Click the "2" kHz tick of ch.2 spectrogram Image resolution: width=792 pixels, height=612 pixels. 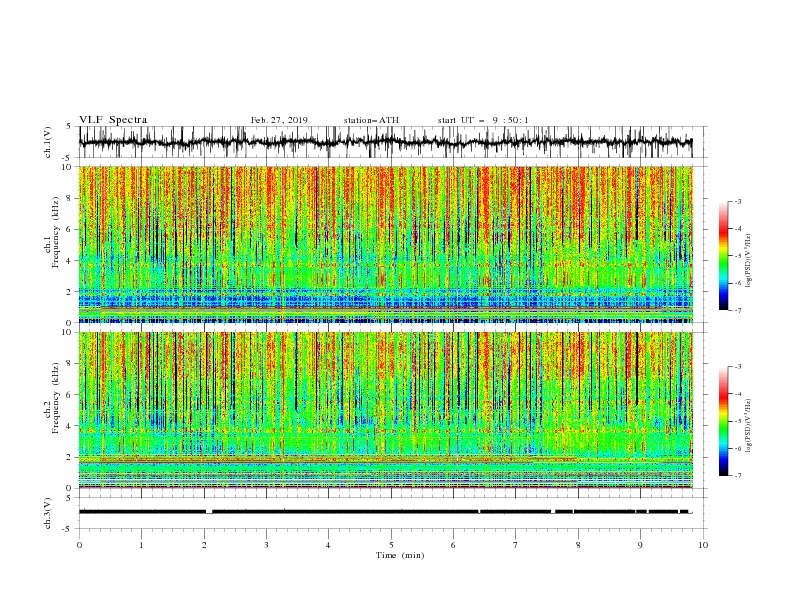coord(69,457)
